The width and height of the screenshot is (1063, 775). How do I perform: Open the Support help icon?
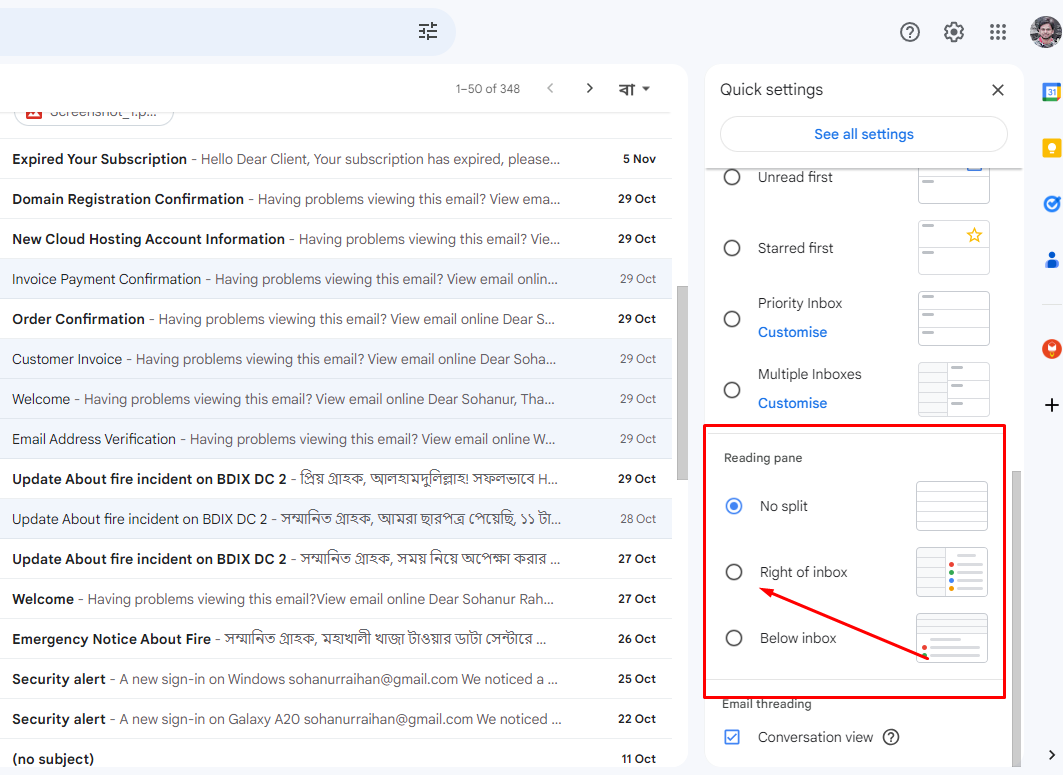click(910, 32)
